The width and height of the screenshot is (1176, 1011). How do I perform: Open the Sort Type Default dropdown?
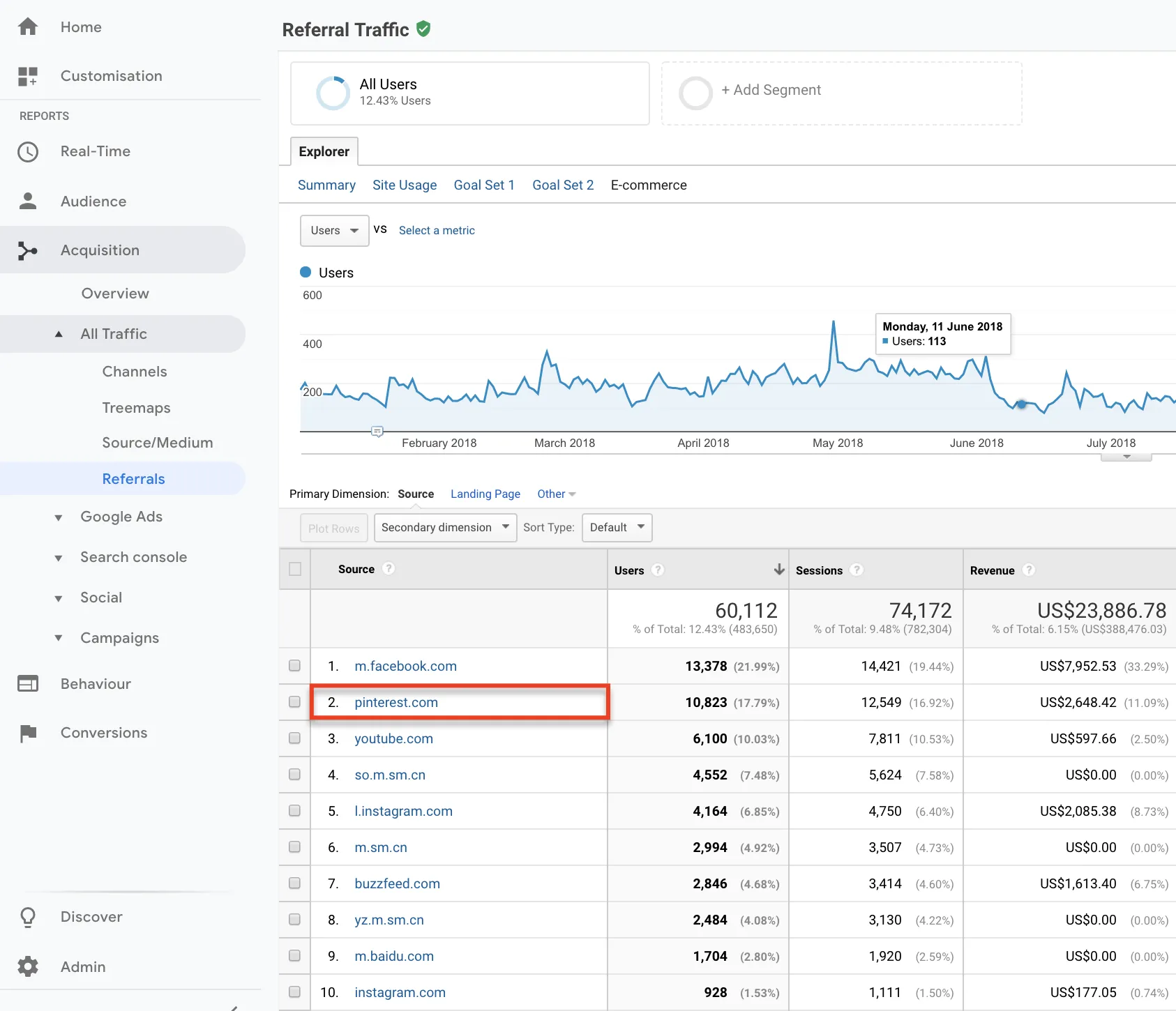coord(617,527)
